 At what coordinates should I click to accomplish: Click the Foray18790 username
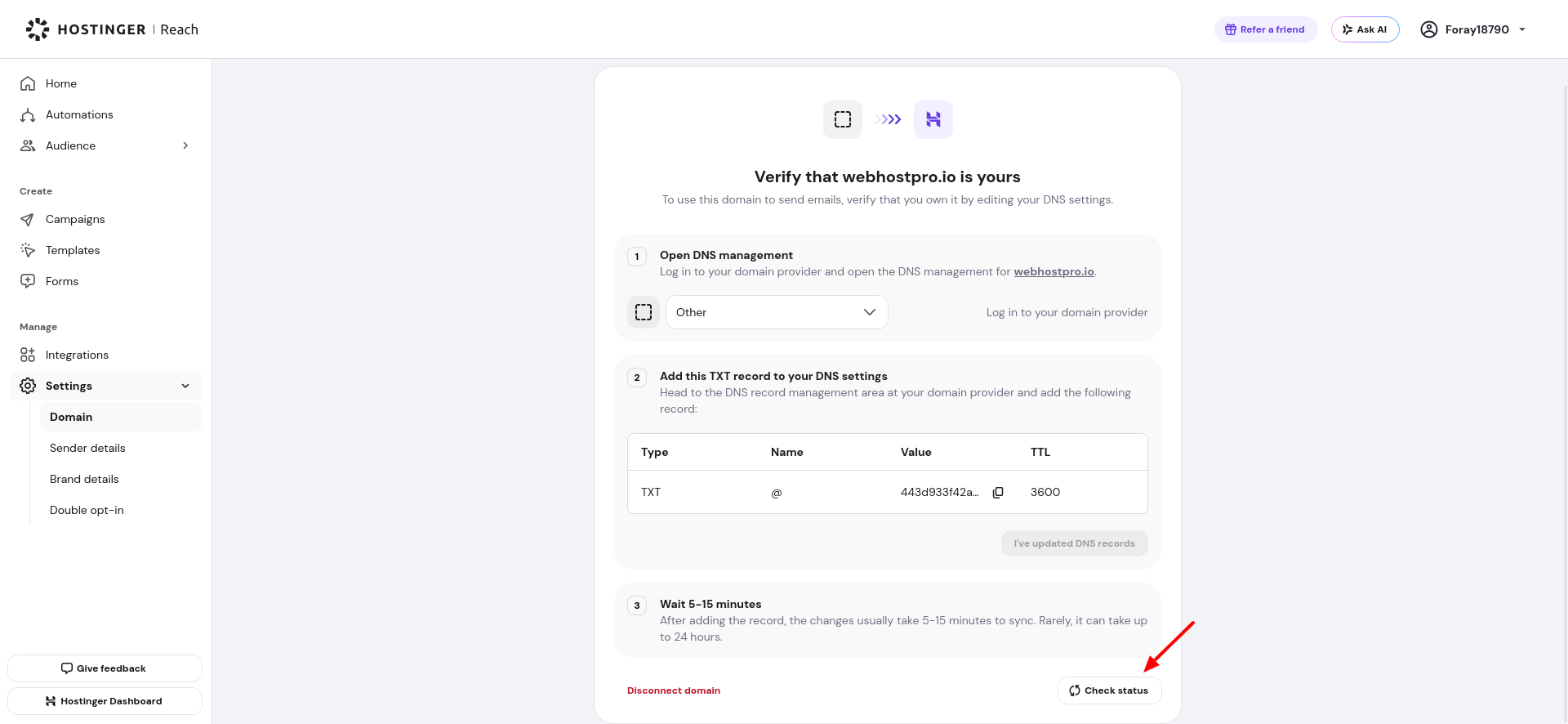(x=1477, y=29)
